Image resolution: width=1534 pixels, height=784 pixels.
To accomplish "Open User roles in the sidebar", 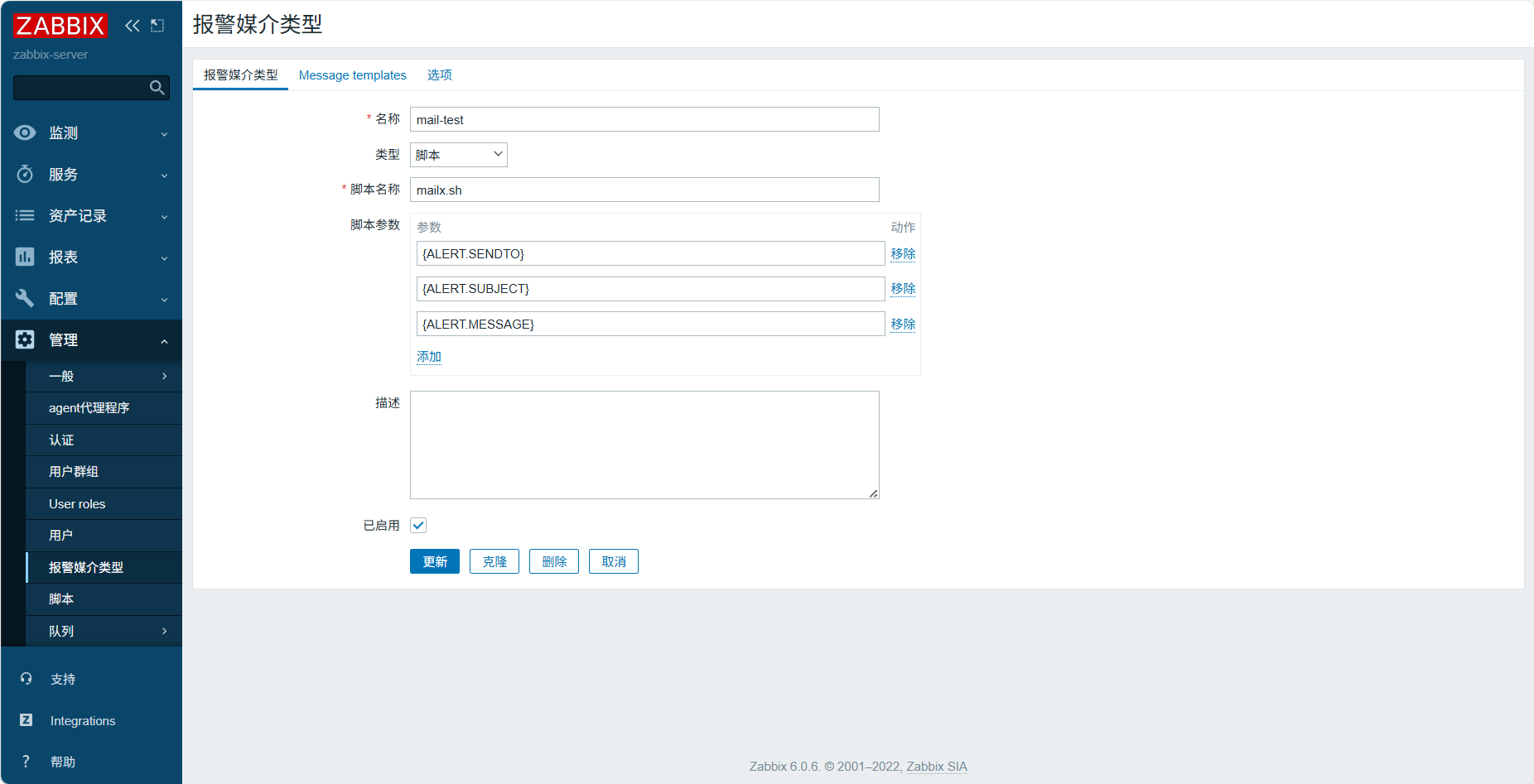I will coord(104,503).
